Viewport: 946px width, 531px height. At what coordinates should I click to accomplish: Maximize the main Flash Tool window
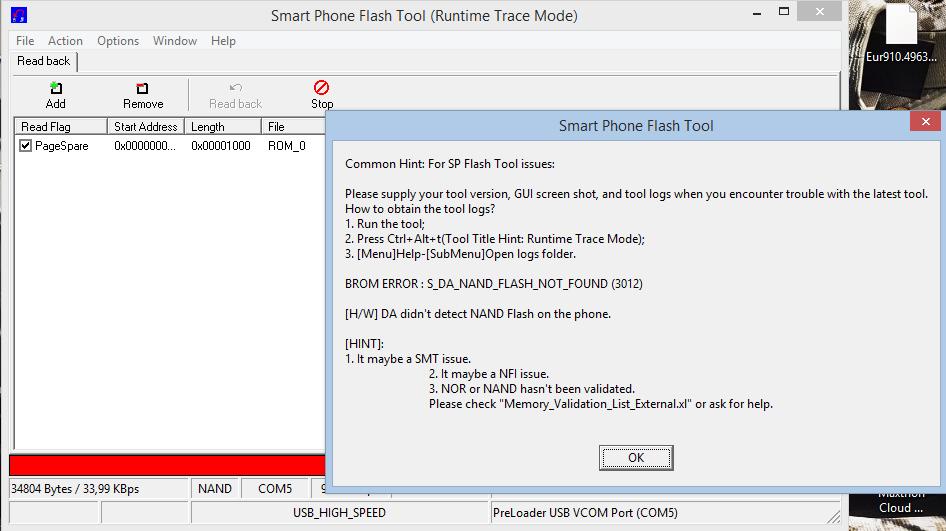tap(784, 11)
